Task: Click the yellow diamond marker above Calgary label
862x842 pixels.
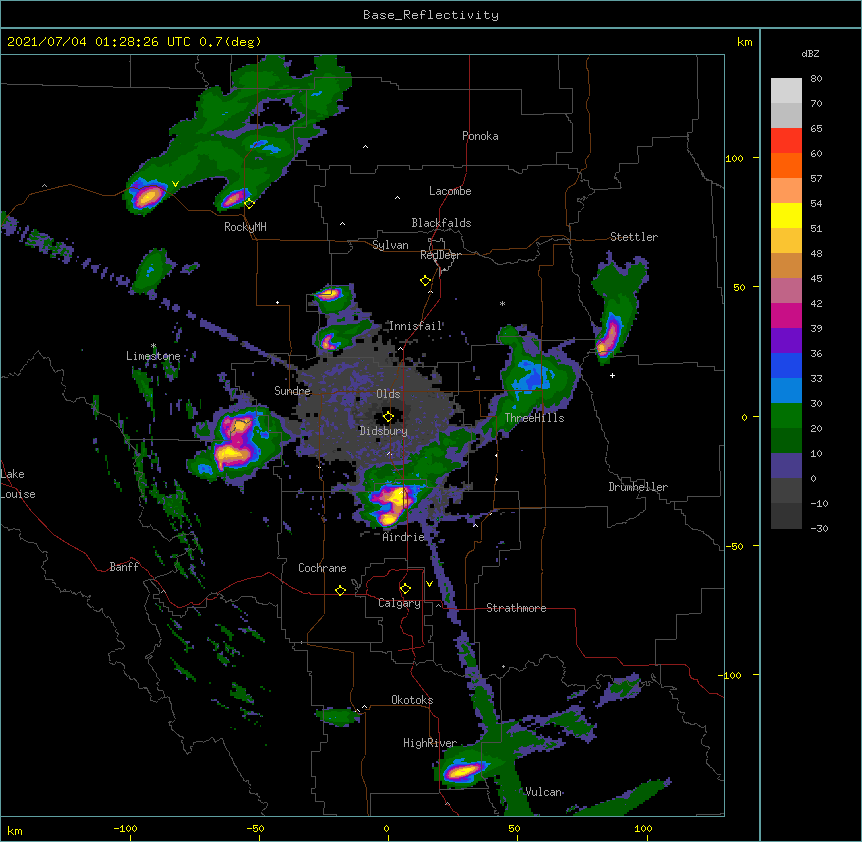Action: [x=405, y=589]
